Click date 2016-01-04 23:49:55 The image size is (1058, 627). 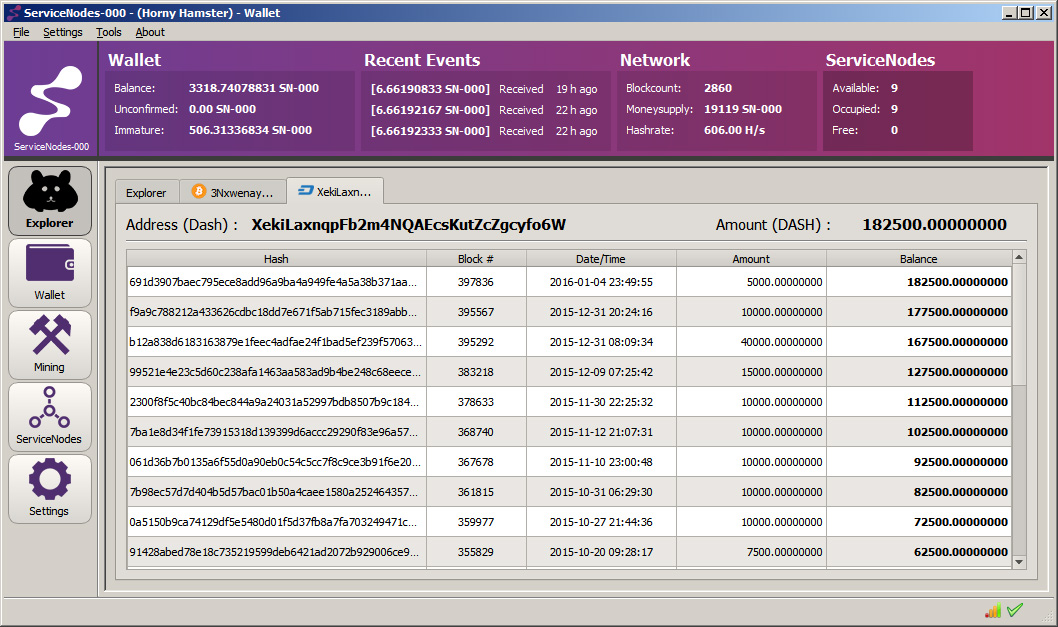[601, 282]
